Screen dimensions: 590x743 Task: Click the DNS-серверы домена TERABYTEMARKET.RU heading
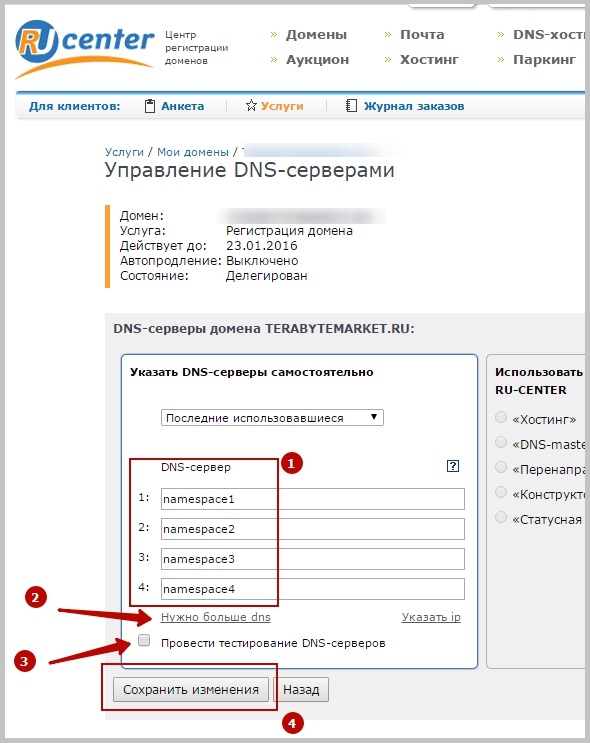pyautogui.click(x=264, y=328)
